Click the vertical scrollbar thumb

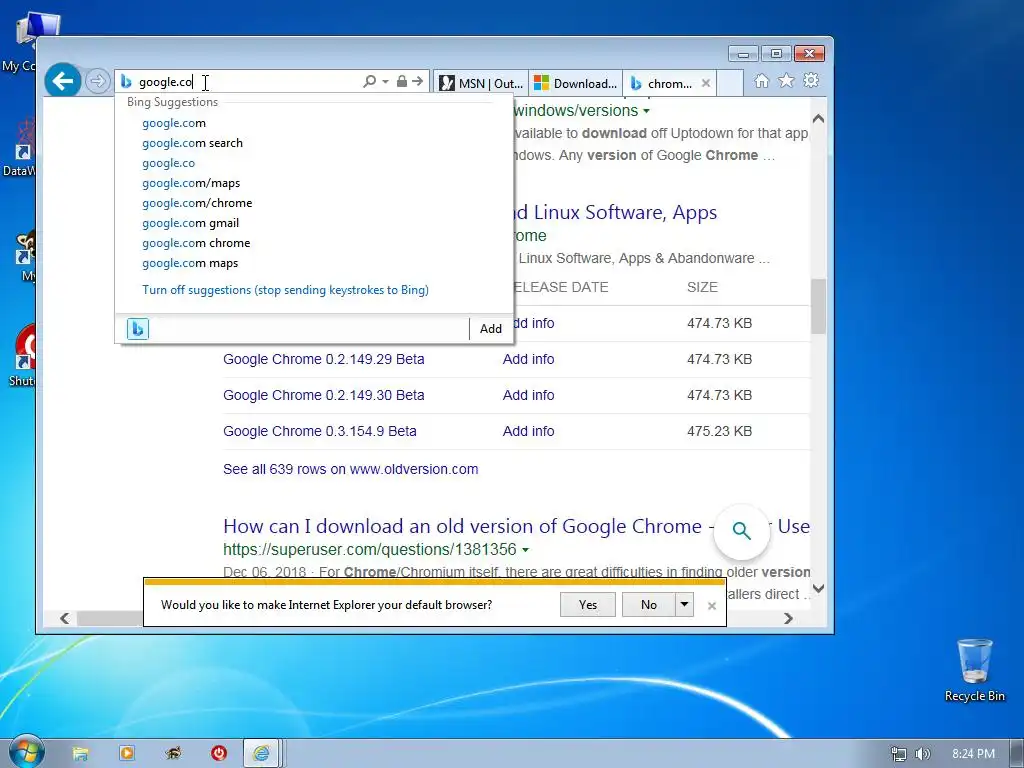click(818, 307)
